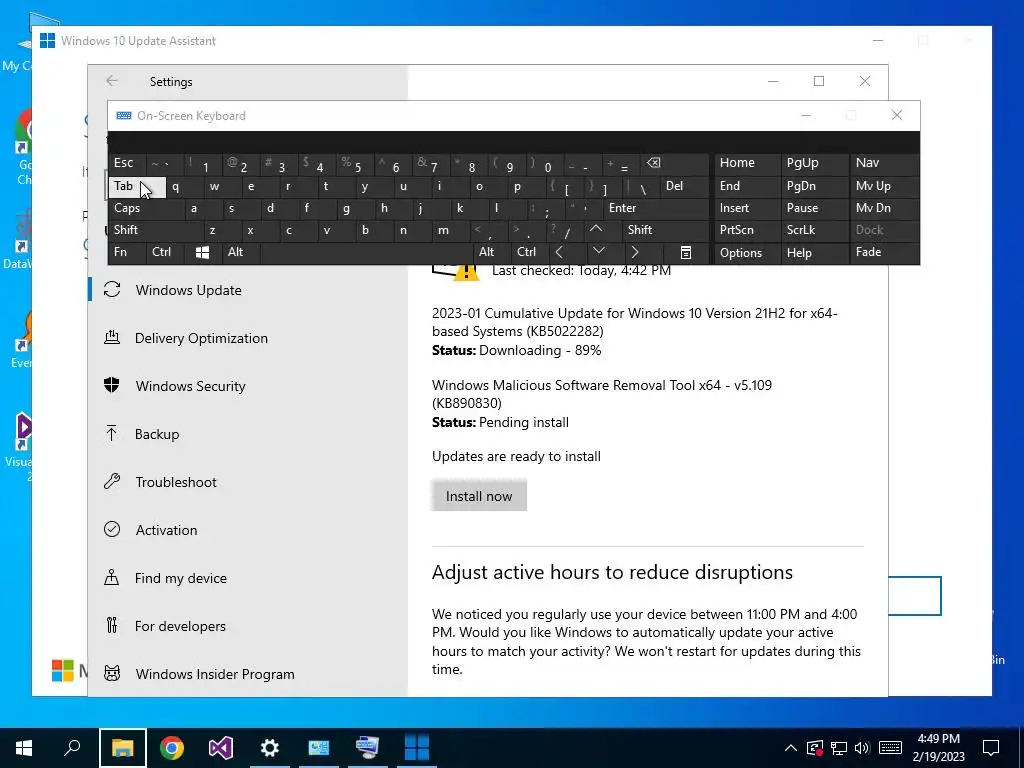
Task: Toggle the left Alt key
Action: click(241, 253)
